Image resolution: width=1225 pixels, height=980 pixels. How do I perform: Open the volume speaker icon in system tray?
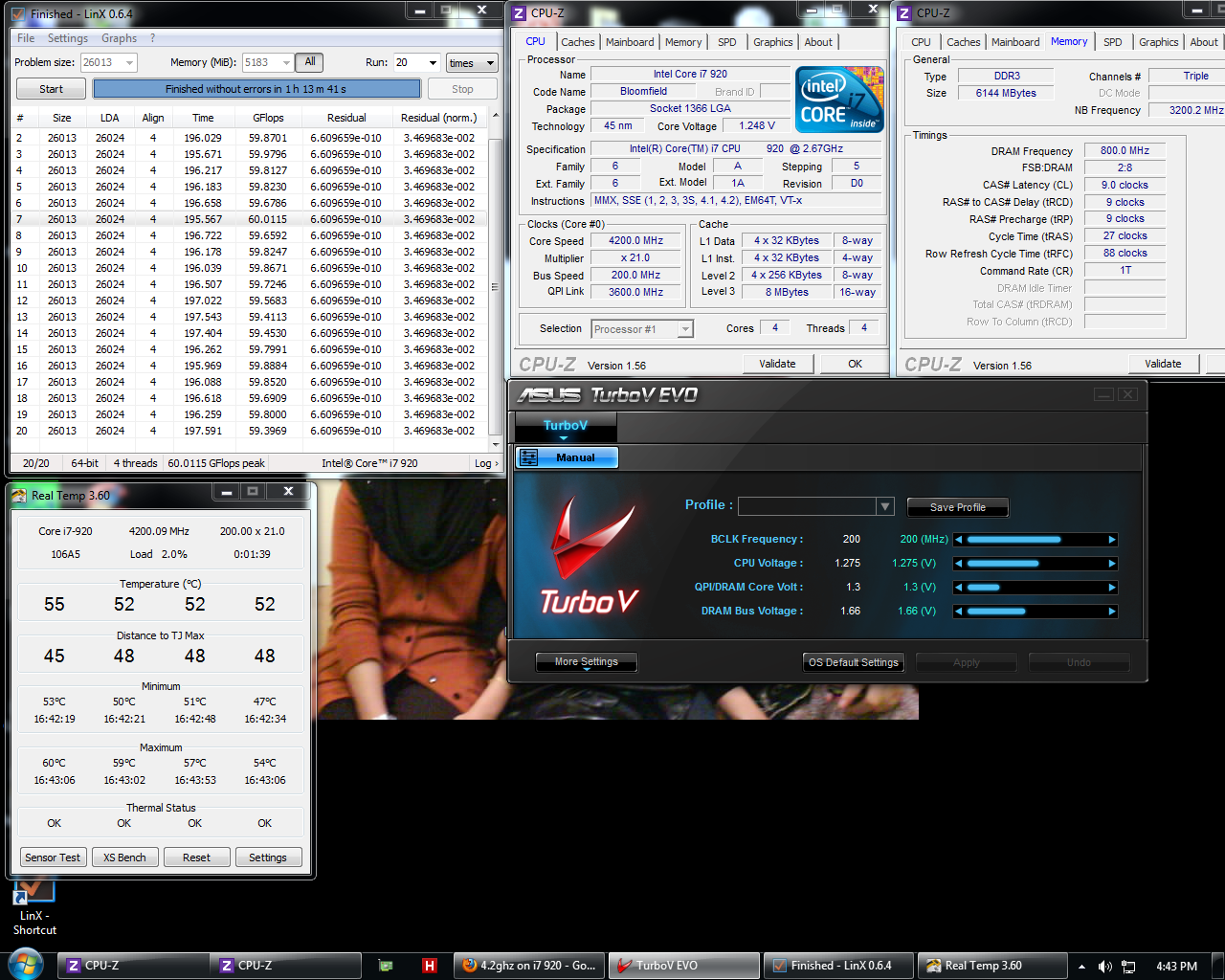pyautogui.click(x=1104, y=967)
